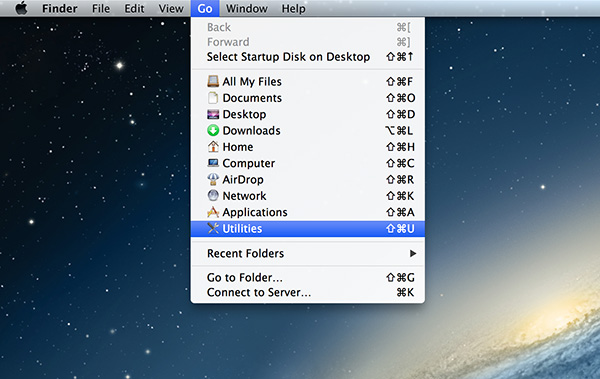This screenshot has height=379, width=600.
Task: Click the Applications label
Action: click(255, 212)
